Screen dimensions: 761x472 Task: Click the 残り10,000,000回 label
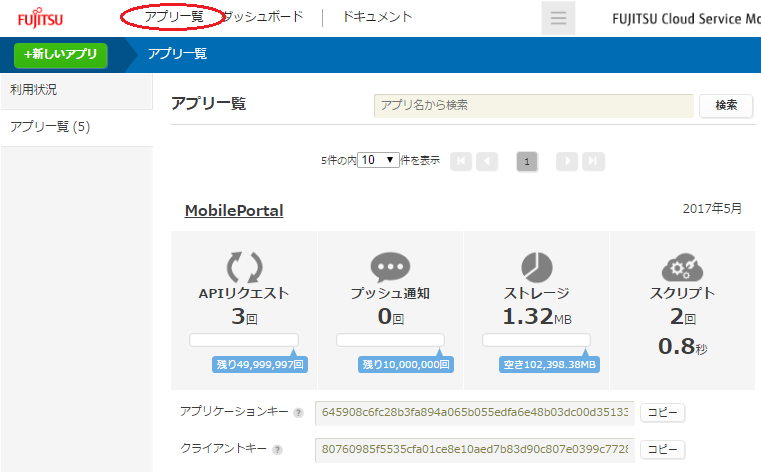click(406, 364)
